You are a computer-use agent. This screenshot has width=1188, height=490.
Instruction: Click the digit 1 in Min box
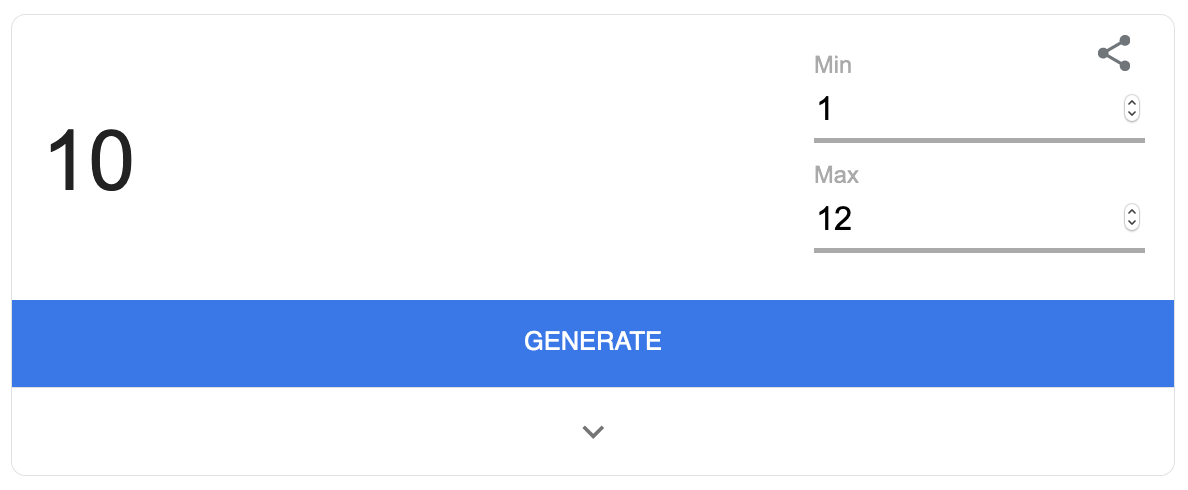(x=825, y=109)
